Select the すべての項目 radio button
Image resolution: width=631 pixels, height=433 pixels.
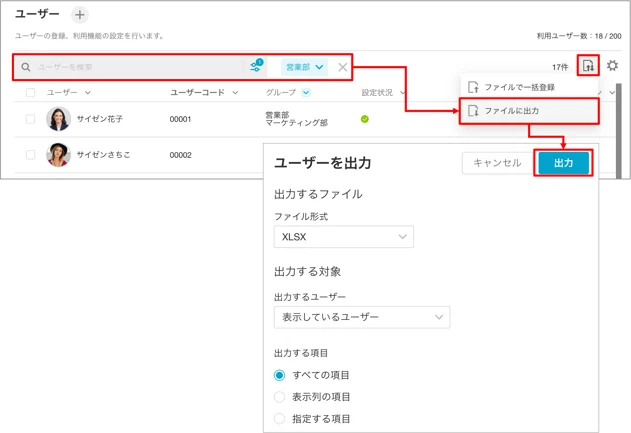point(279,375)
